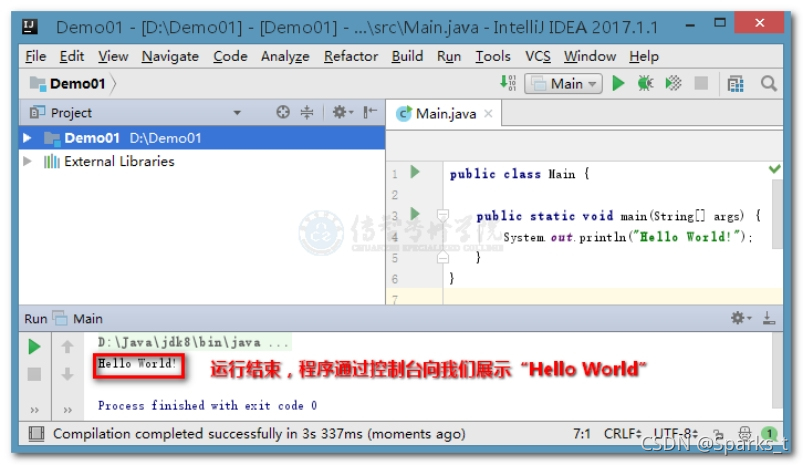Open Project Structure dialog icon
Viewport: 804px width, 465px height.
coord(735,84)
